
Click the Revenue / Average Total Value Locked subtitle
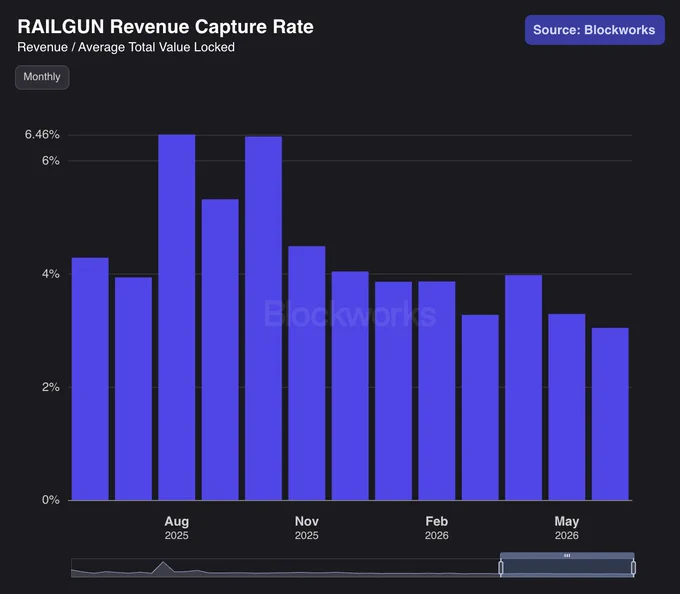pos(126,47)
